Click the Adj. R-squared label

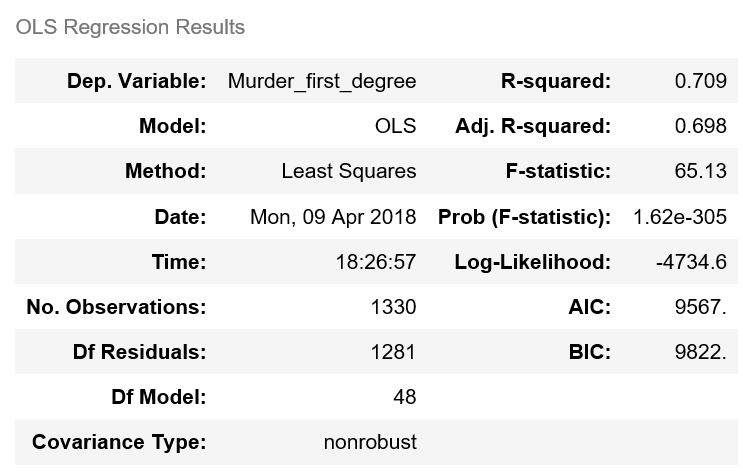click(532, 126)
